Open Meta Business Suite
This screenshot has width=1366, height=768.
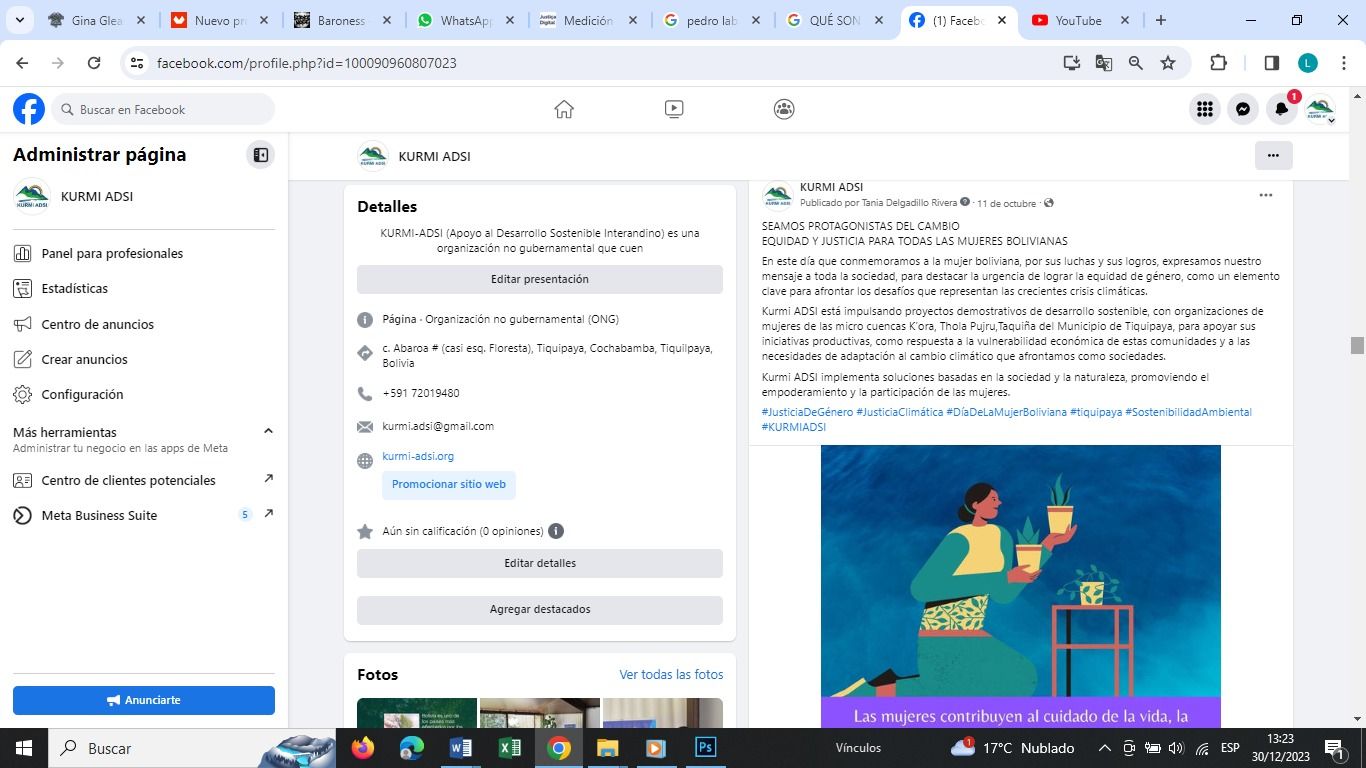tap(144, 515)
